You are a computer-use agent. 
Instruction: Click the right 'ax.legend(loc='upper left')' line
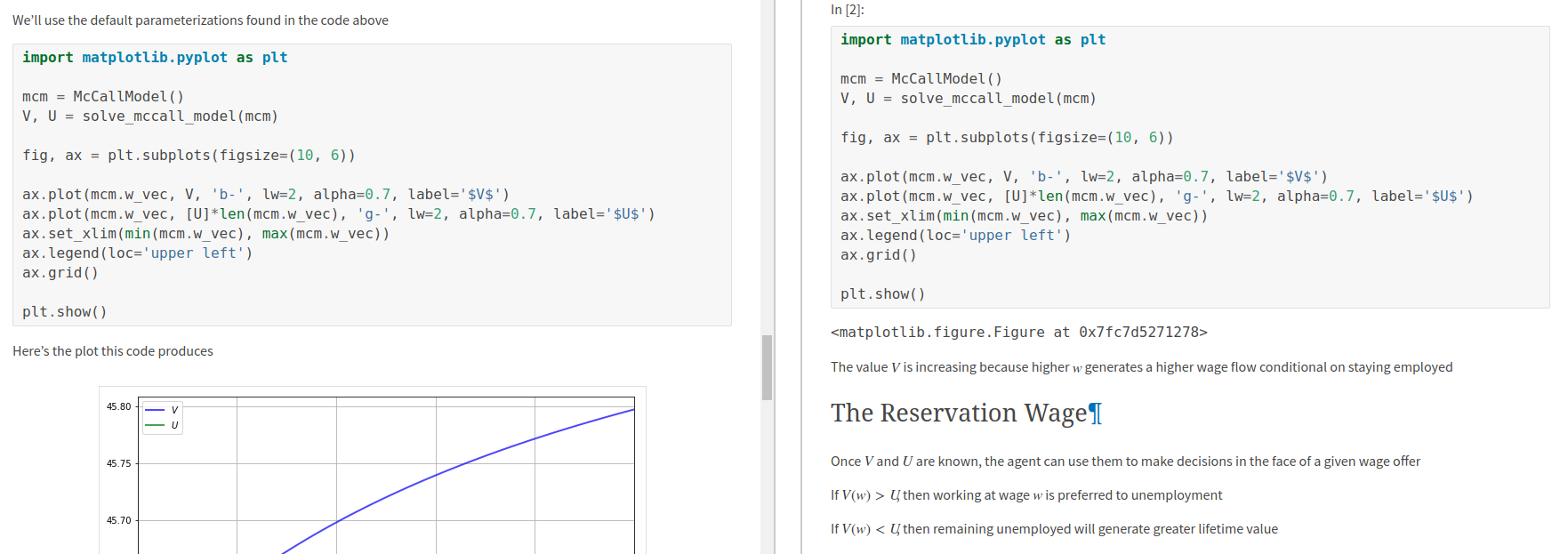click(956, 236)
